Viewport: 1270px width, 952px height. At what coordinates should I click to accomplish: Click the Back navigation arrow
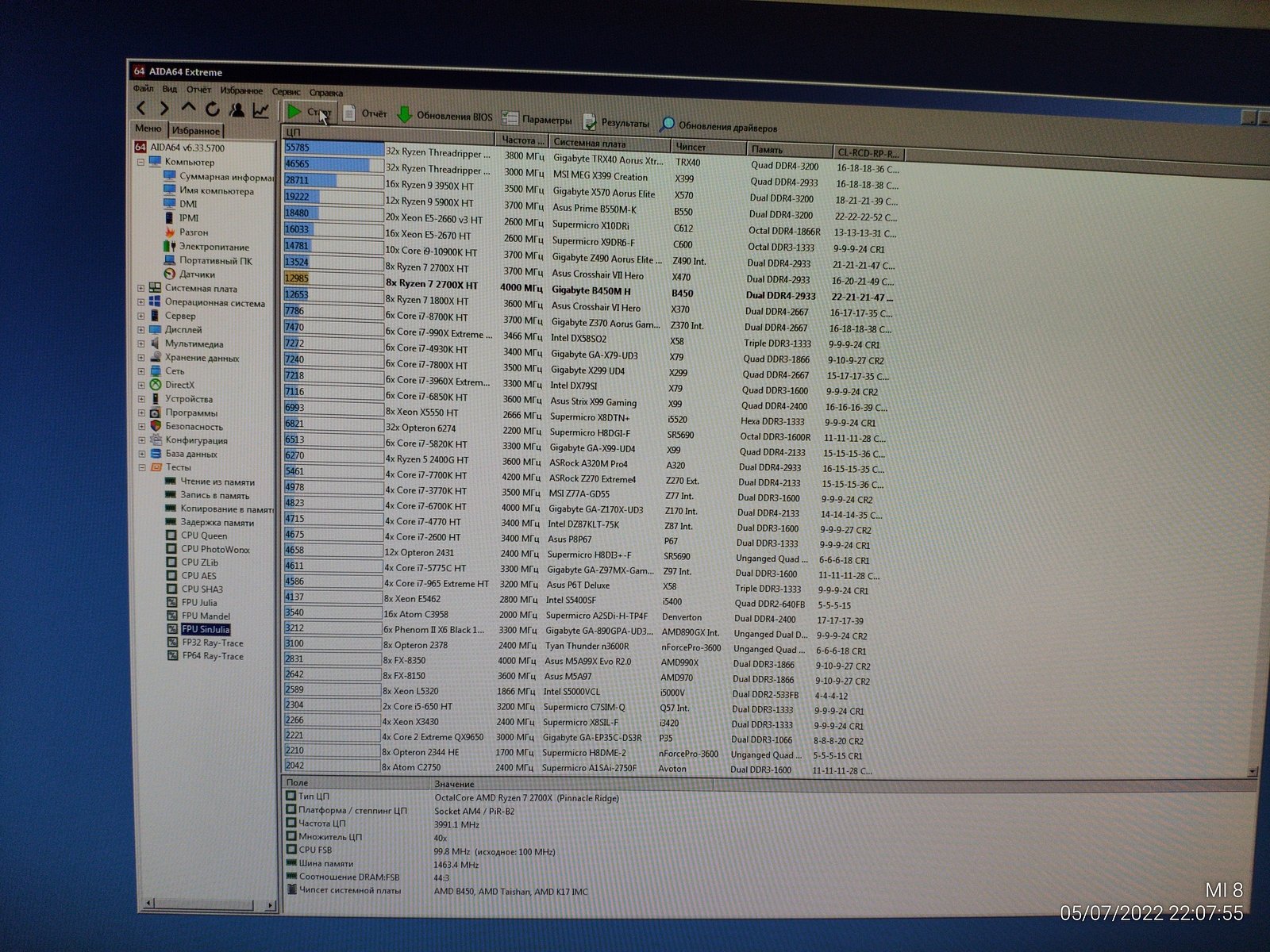pos(141,109)
